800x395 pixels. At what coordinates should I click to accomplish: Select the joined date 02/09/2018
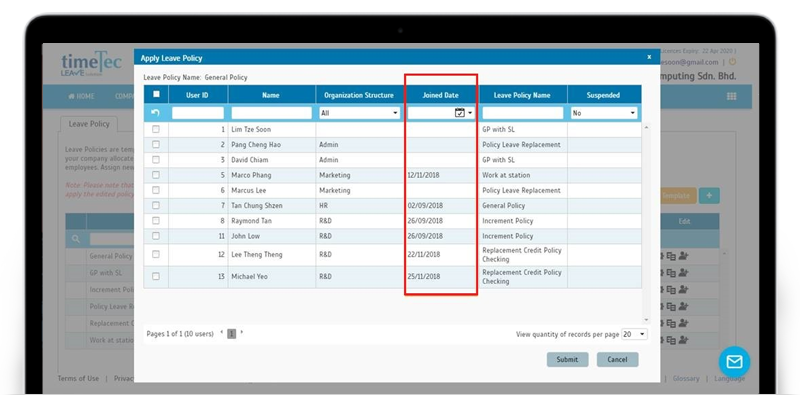[426, 206]
